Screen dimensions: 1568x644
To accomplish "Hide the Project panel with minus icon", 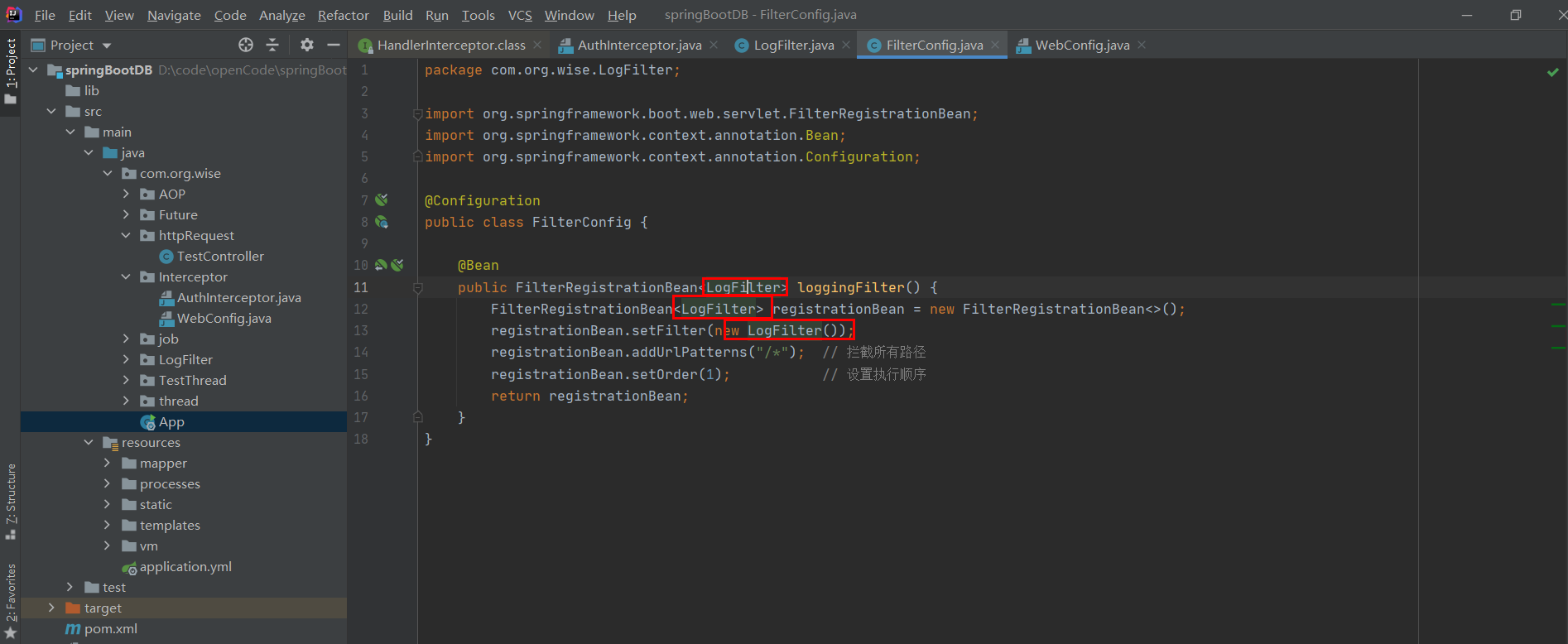I will pyautogui.click(x=334, y=45).
